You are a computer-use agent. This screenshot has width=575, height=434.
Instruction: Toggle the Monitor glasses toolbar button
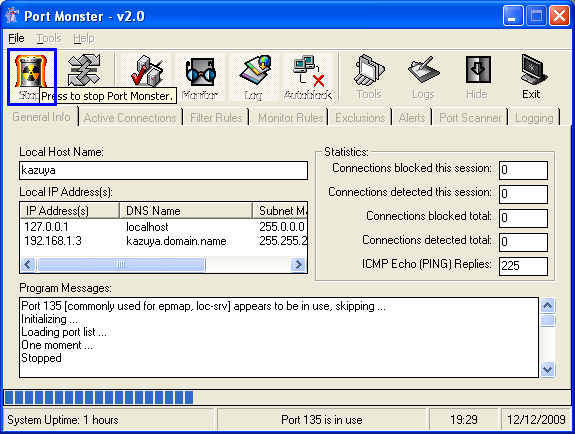coord(200,77)
